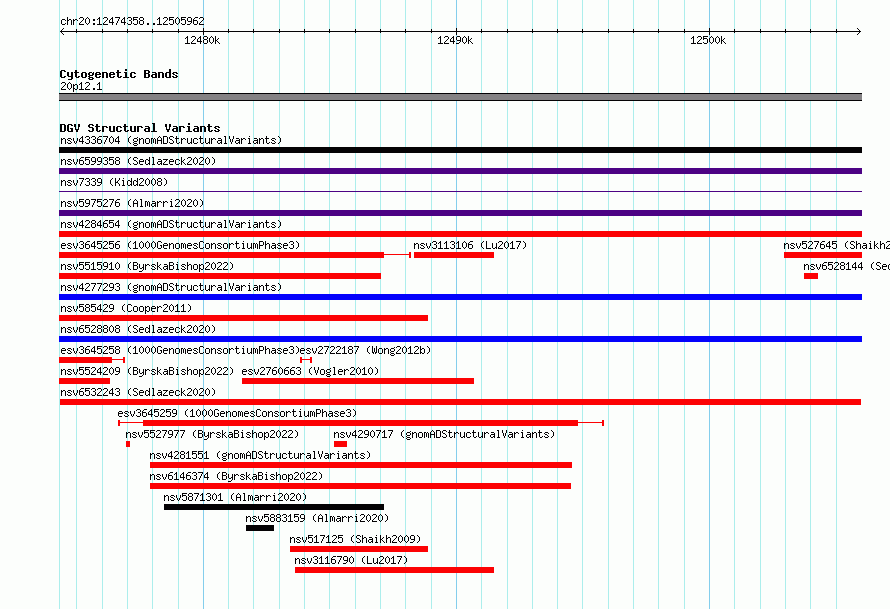Click the red bar under esv2760663
The height and width of the screenshot is (609, 890).
click(x=358, y=381)
